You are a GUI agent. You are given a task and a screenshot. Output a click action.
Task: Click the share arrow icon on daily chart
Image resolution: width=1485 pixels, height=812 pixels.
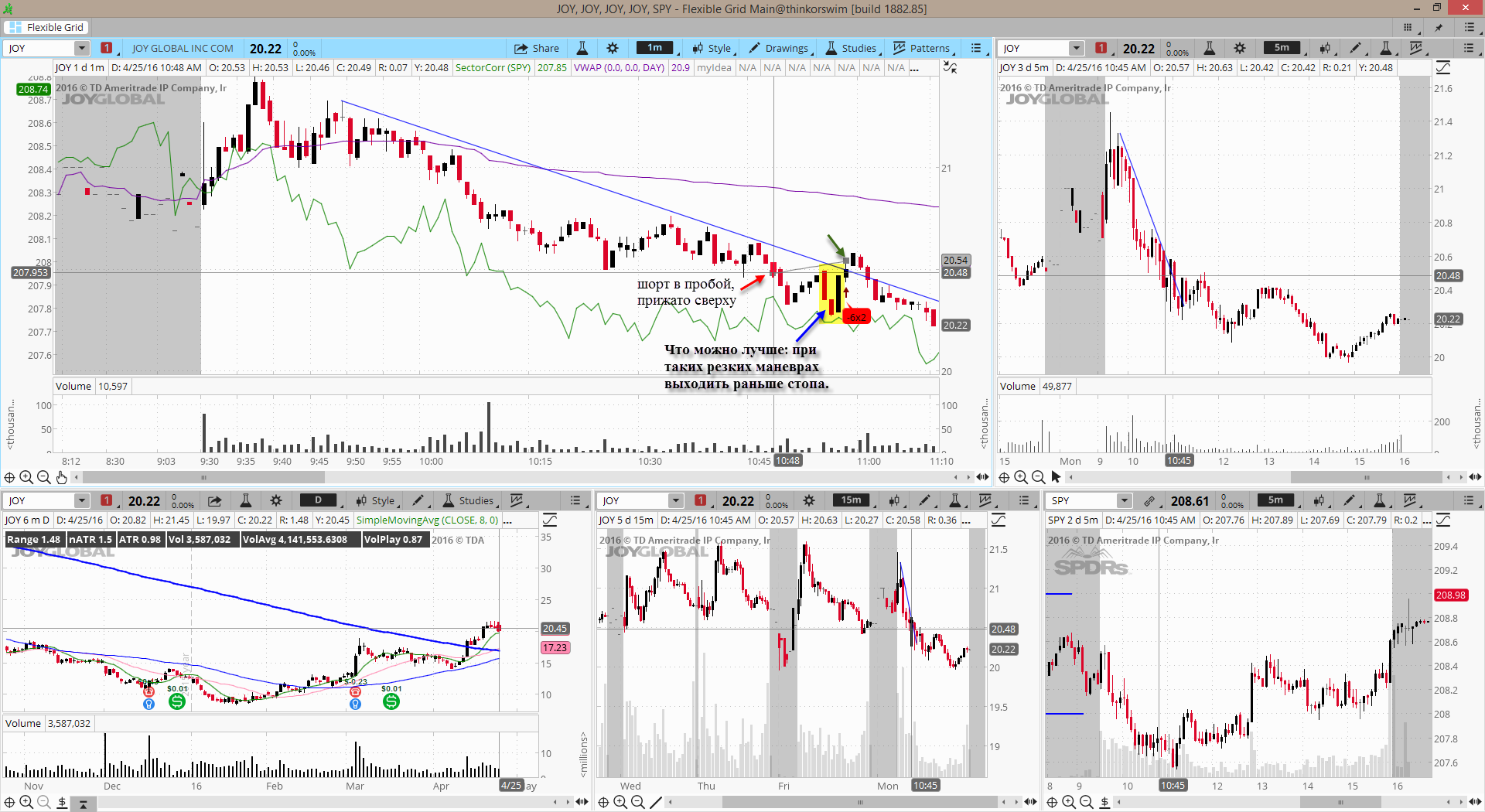click(215, 500)
